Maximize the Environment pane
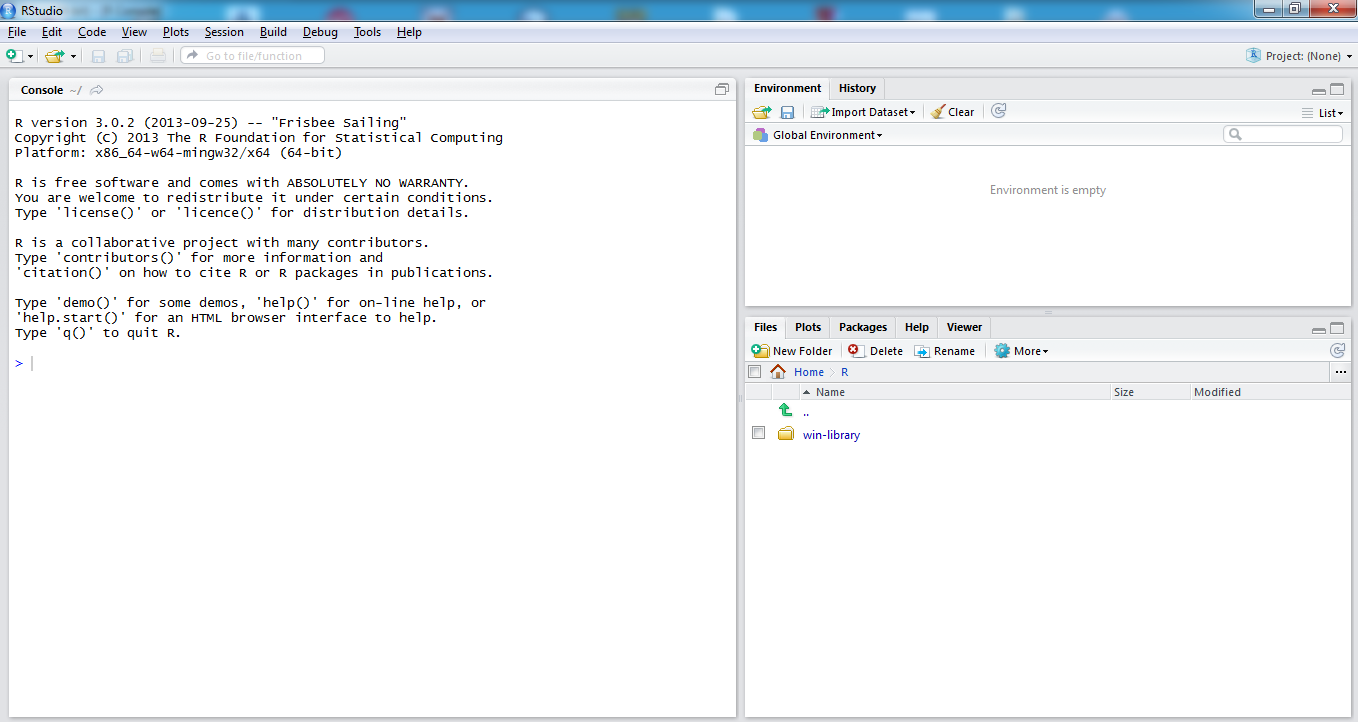1358x722 pixels. pos(1337,89)
